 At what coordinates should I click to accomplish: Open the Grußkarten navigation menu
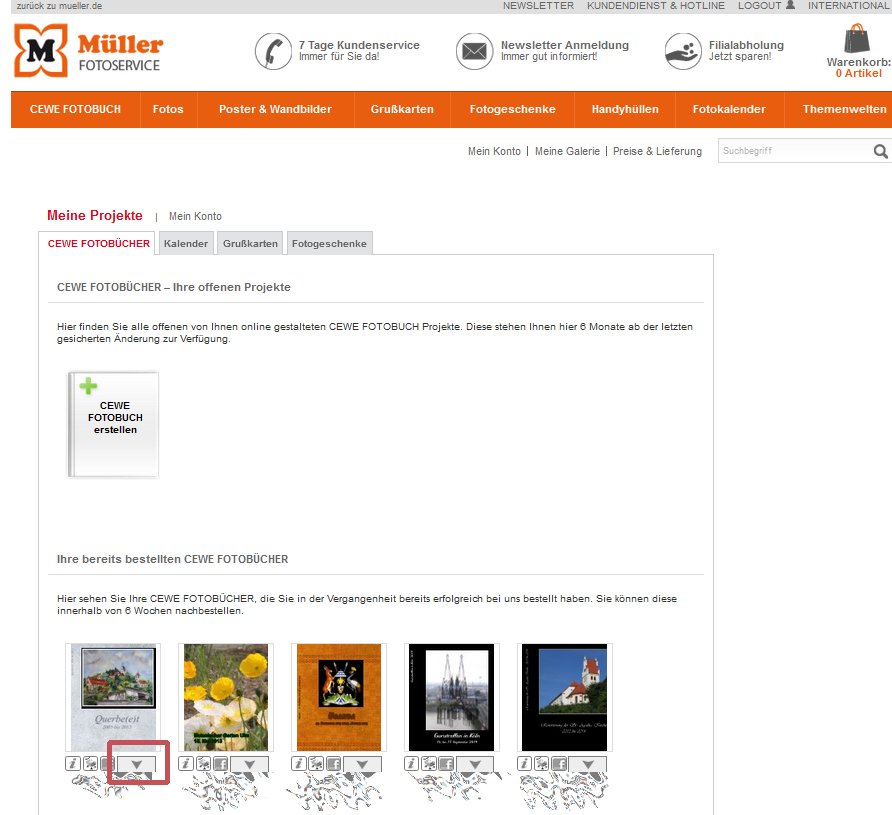(402, 109)
